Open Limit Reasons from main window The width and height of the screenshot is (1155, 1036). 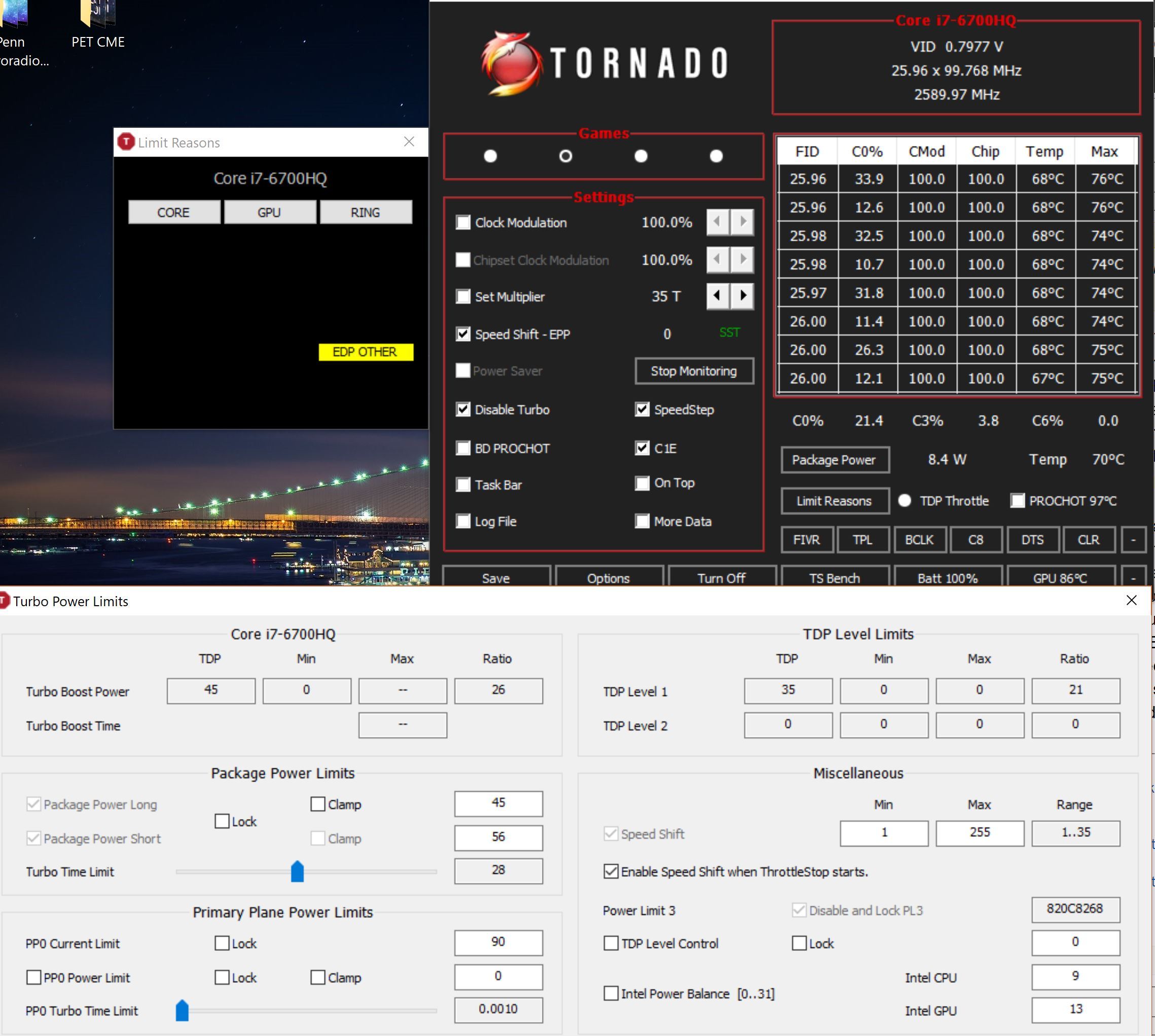click(x=835, y=501)
